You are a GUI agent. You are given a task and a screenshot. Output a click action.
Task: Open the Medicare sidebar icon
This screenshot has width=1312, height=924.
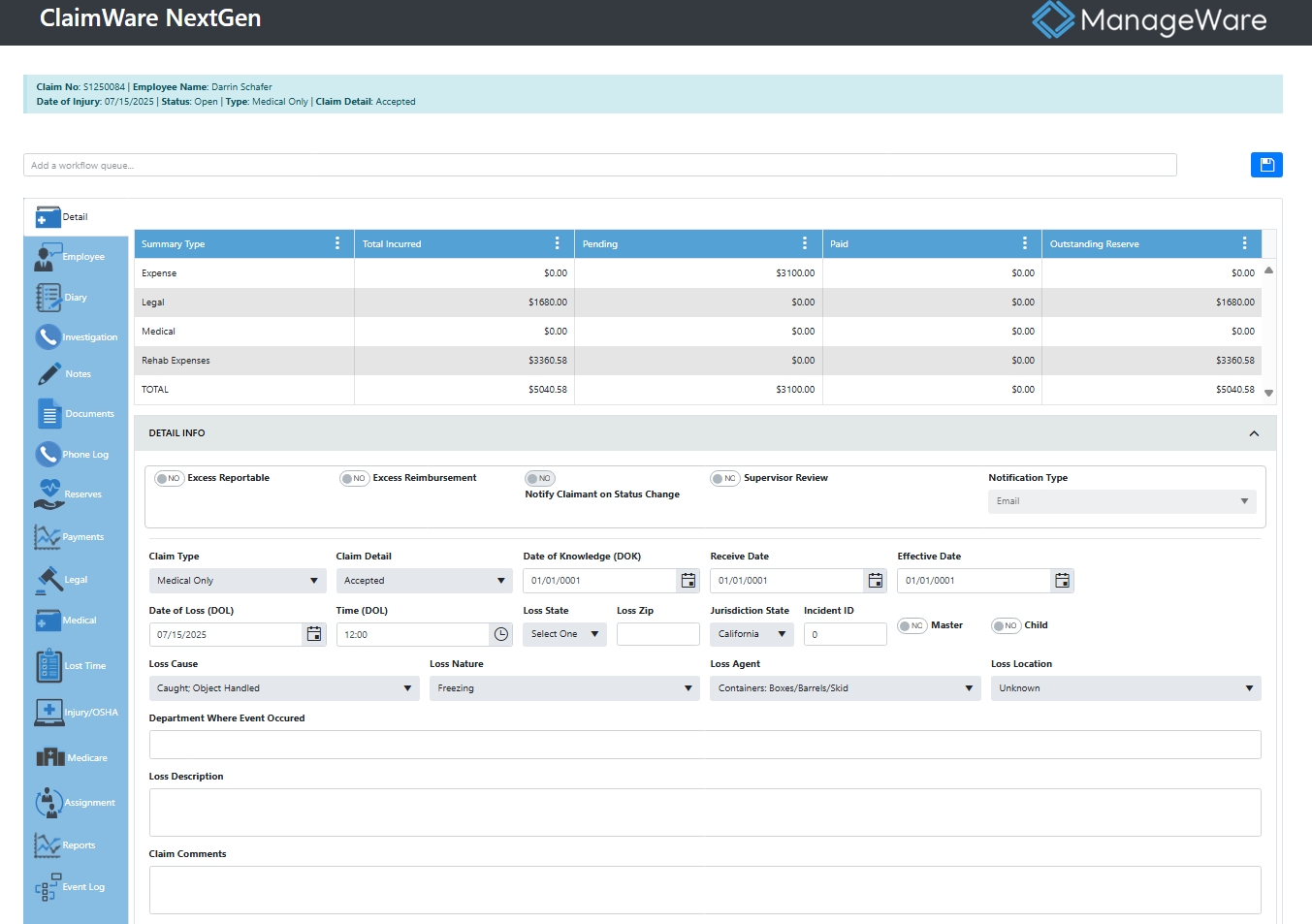[x=50, y=757]
